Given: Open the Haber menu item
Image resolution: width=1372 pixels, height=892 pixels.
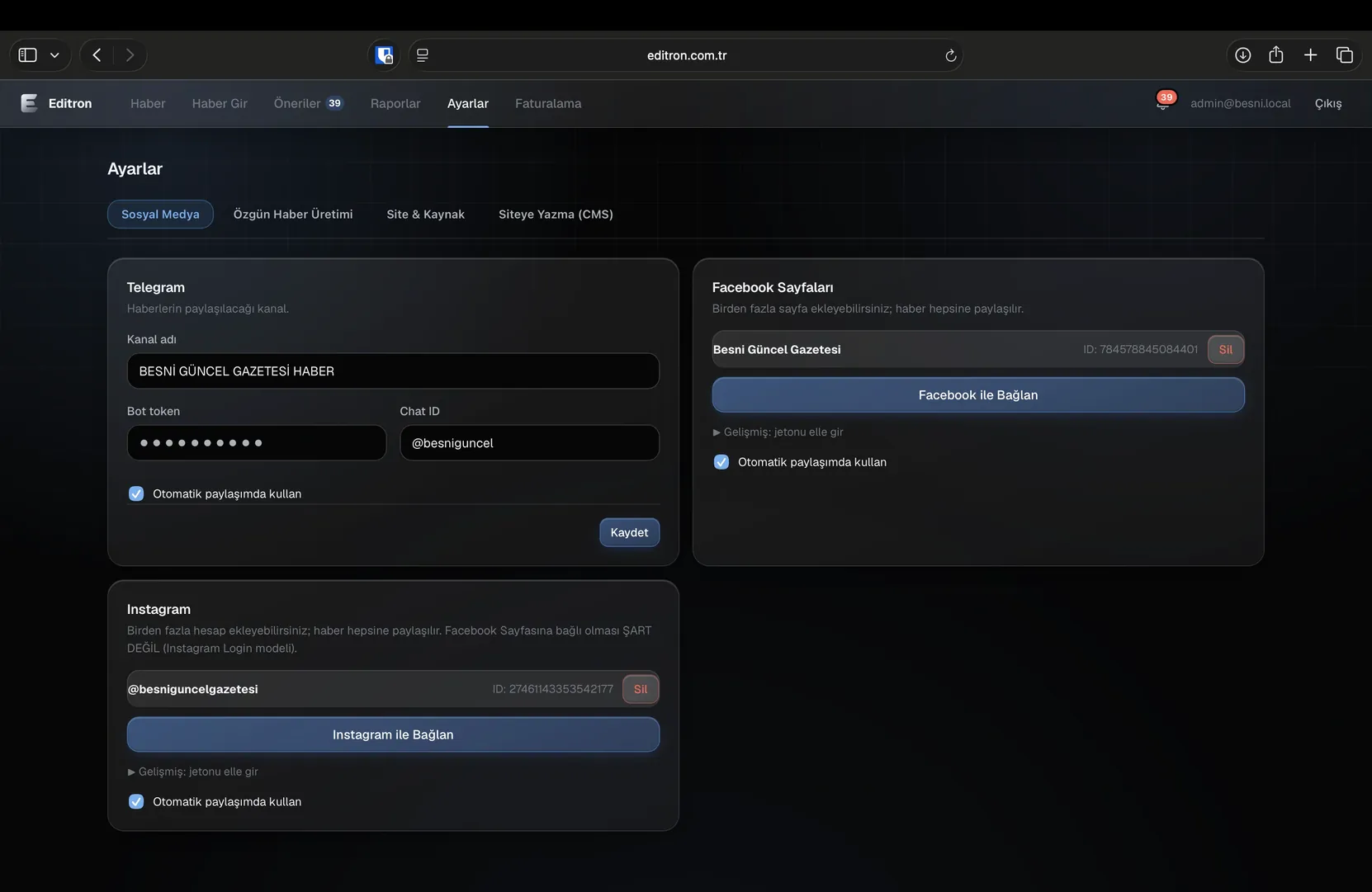Looking at the screenshot, I should tap(148, 103).
